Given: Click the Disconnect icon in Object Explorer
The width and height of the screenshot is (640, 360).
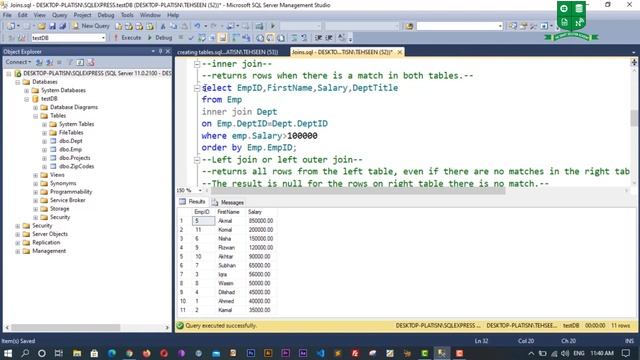Looking at the screenshot, I should pyautogui.click(x=49, y=62).
